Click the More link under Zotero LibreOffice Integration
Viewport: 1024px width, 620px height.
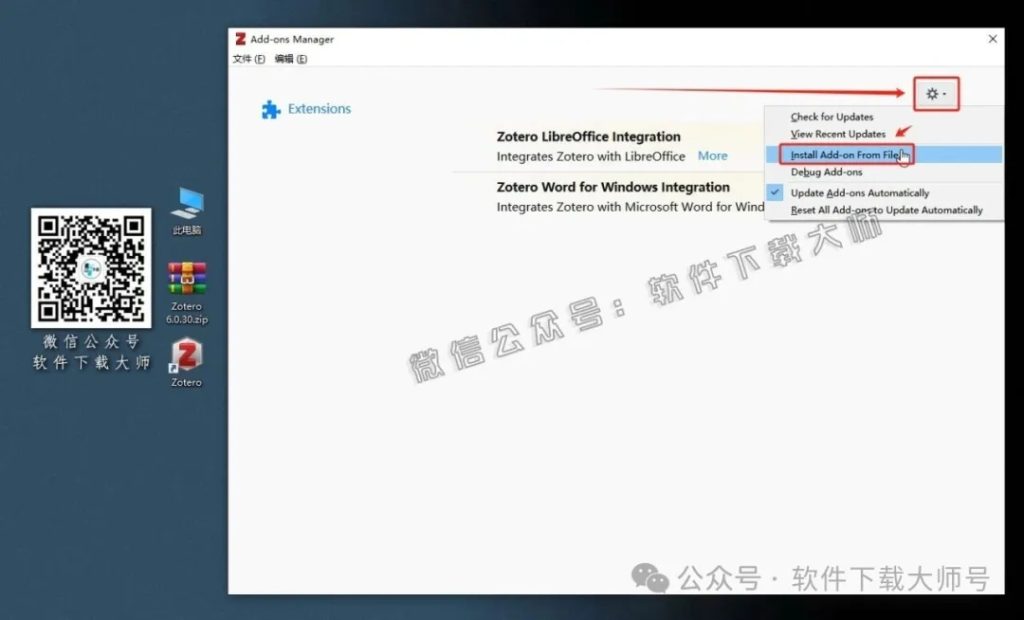click(x=712, y=156)
